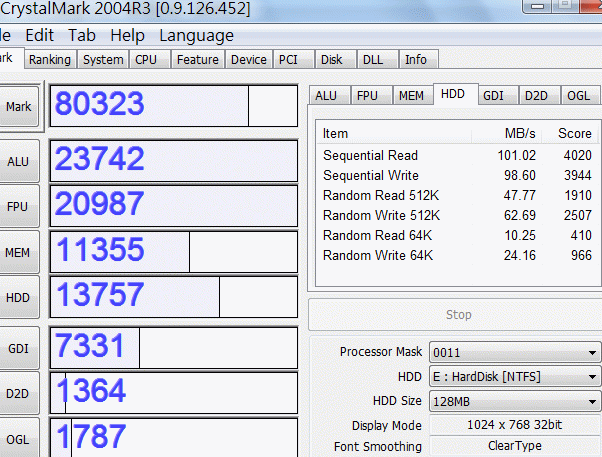Click the HDD score 13757
Image resolution: width=602 pixels, height=457 pixels.
(100, 295)
